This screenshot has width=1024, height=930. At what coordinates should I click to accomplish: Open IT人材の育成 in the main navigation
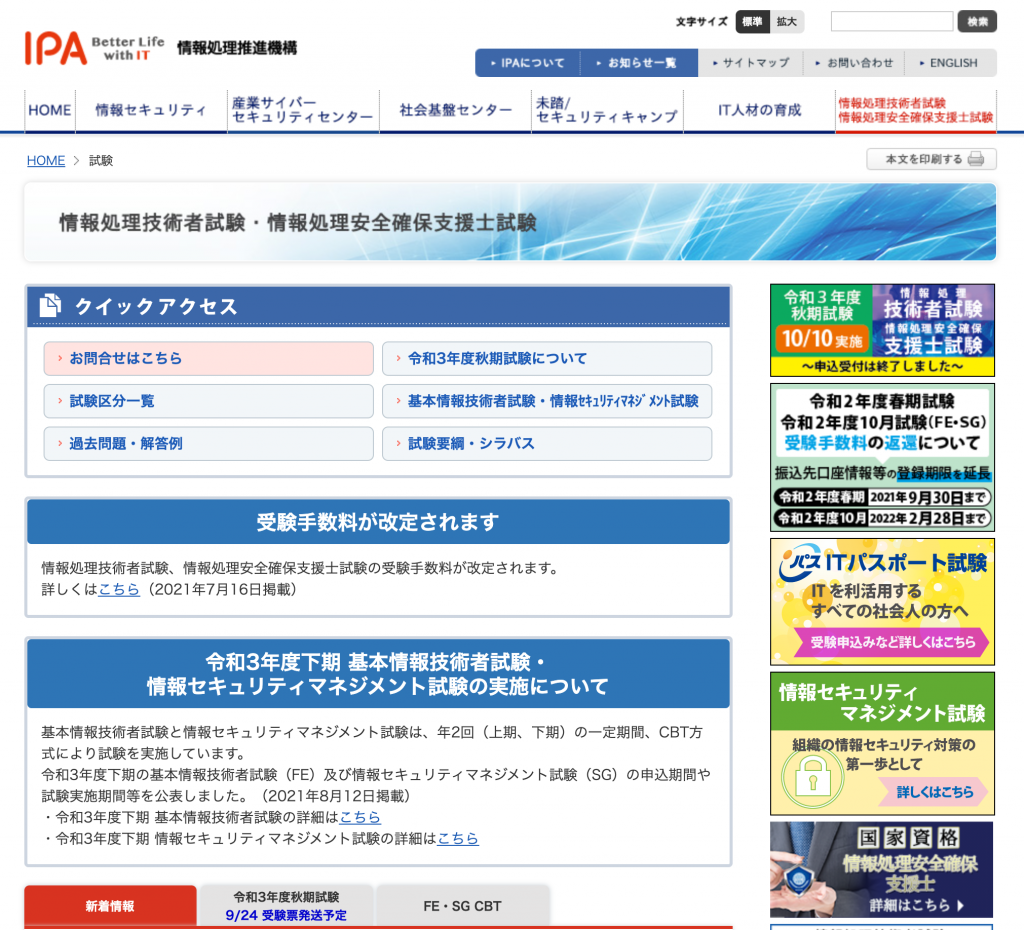[x=760, y=110]
